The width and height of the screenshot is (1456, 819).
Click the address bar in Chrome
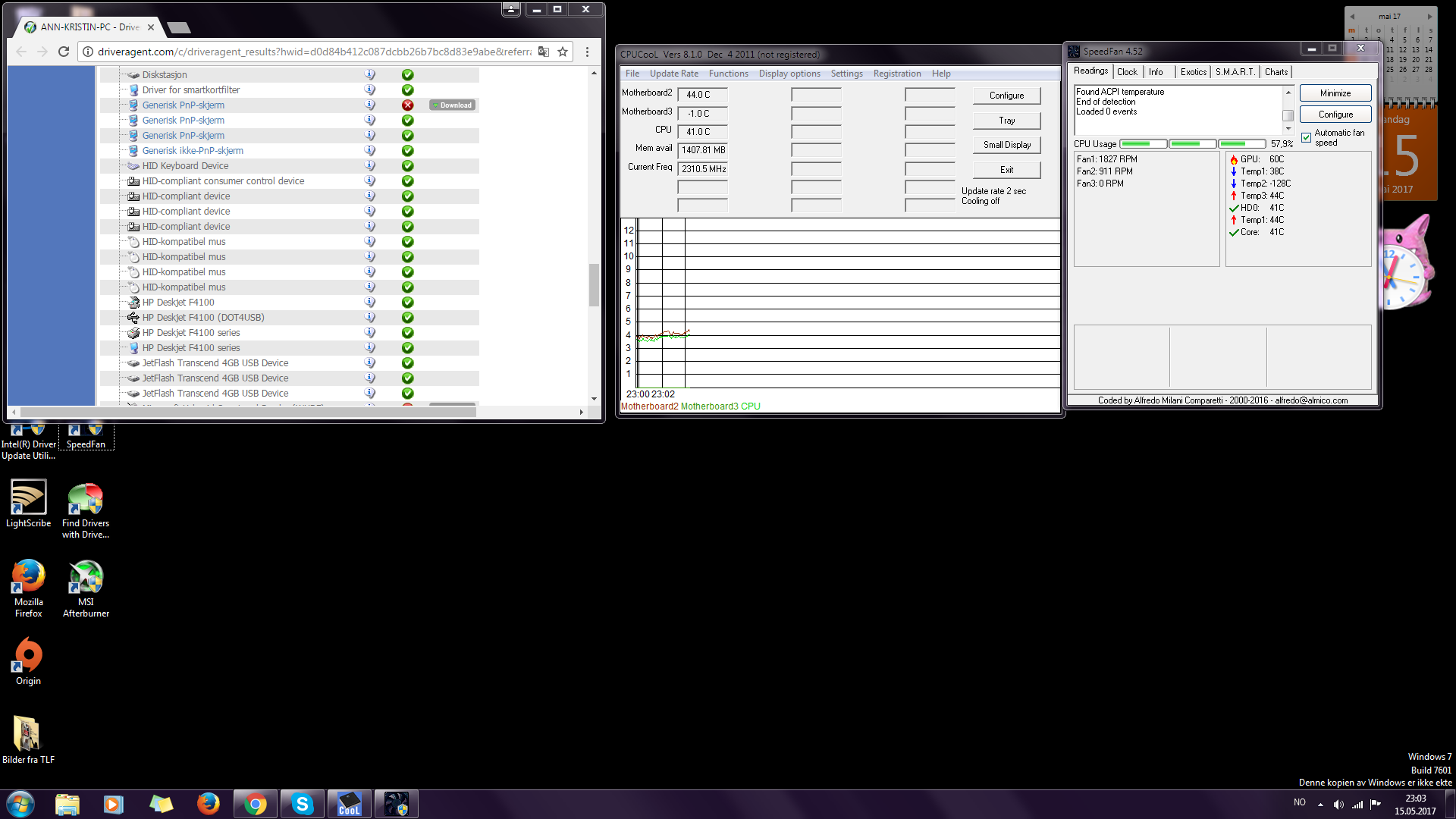[315, 52]
